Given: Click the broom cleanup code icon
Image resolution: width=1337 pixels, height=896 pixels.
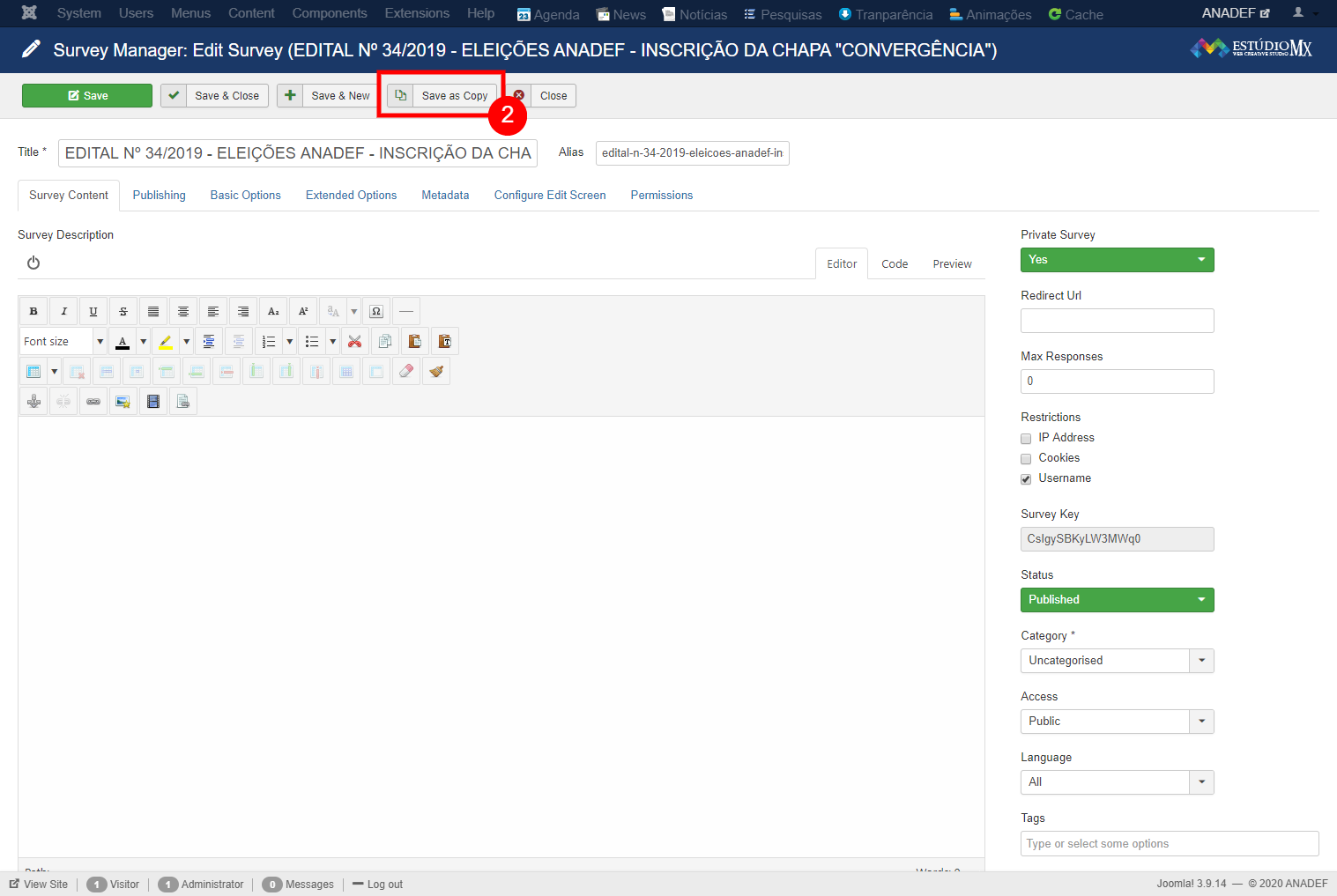Looking at the screenshot, I should click(436, 372).
